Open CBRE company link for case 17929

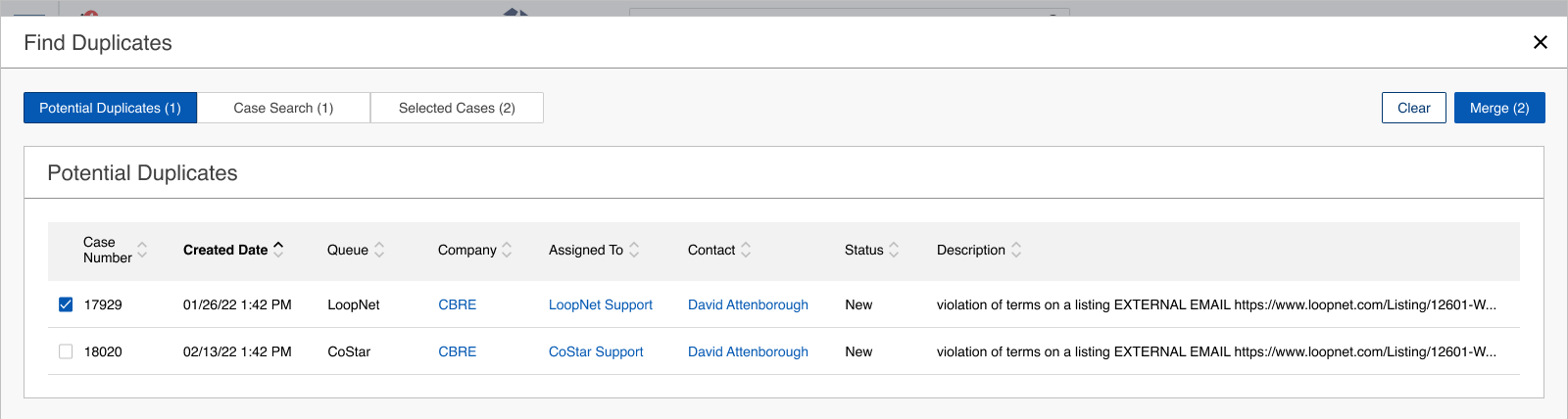point(457,304)
